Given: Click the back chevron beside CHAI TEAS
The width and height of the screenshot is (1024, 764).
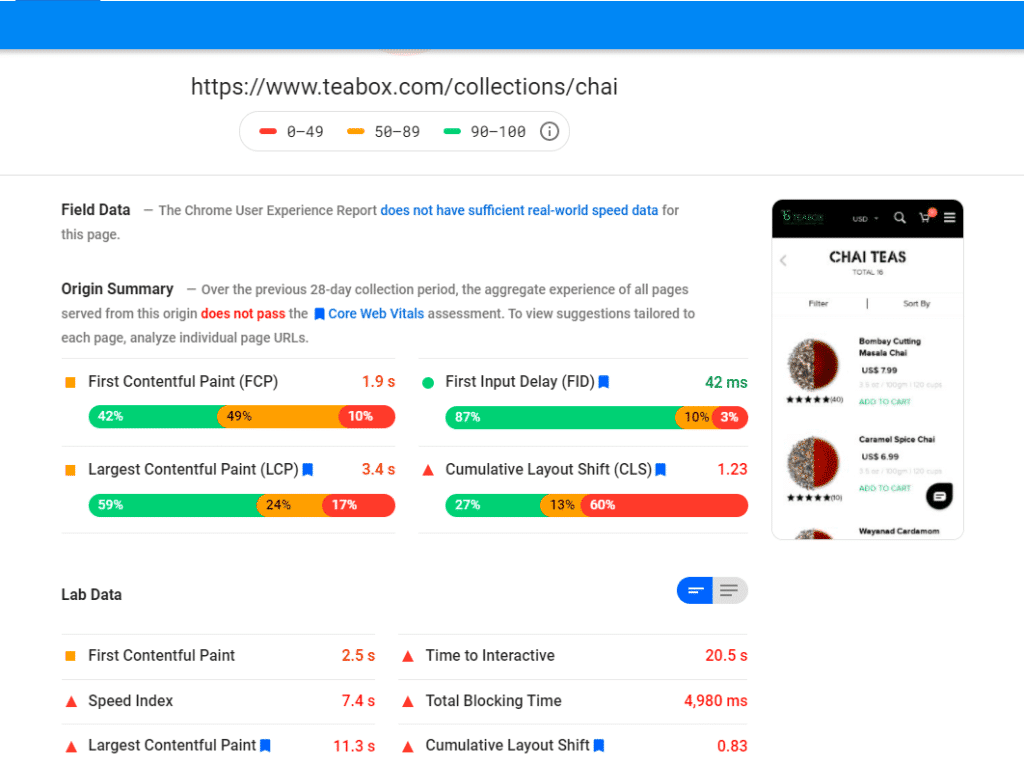Looking at the screenshot, I should tap(783, 261).
